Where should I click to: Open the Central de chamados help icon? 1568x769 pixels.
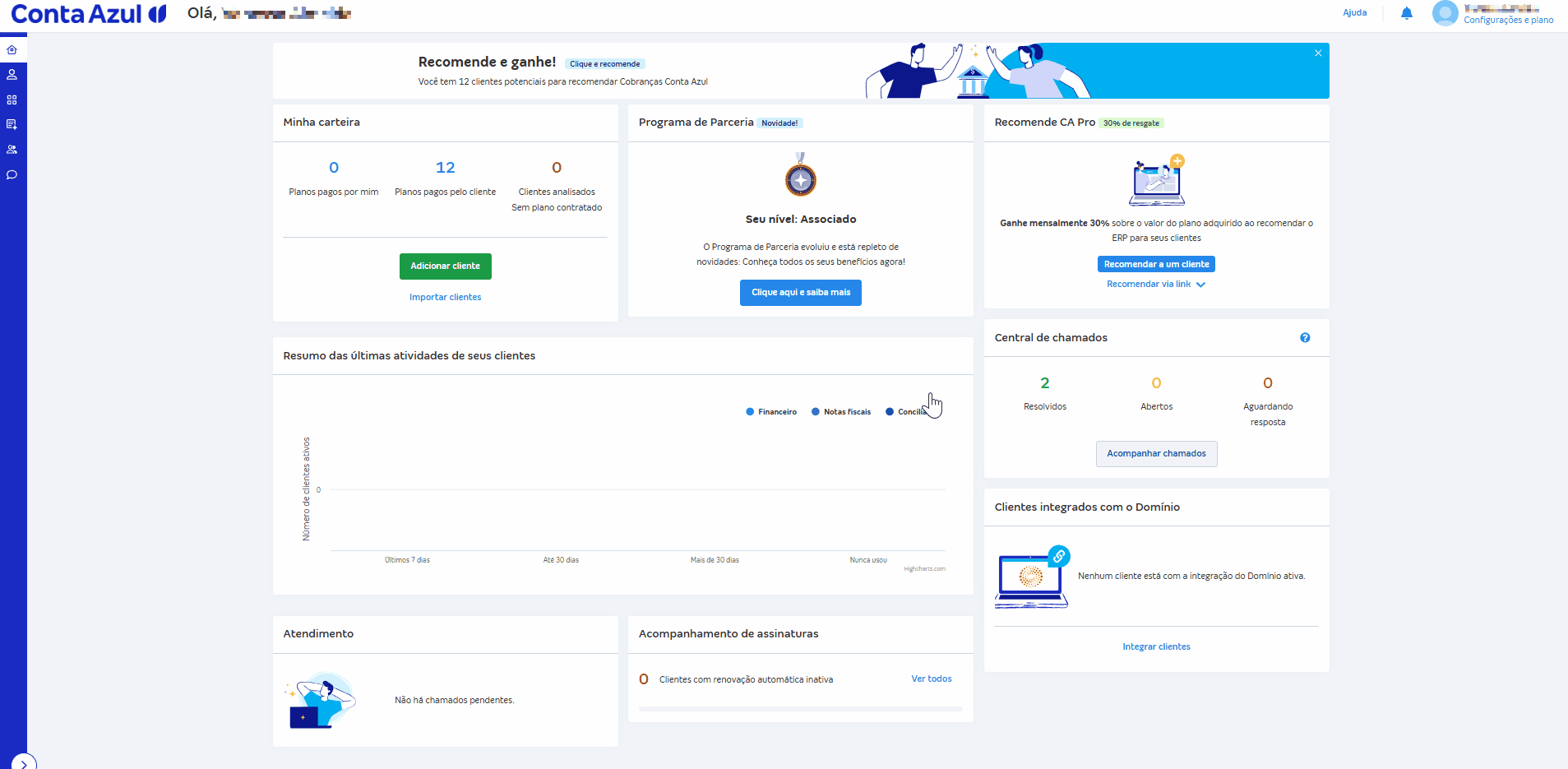(x=1305, y=338)
